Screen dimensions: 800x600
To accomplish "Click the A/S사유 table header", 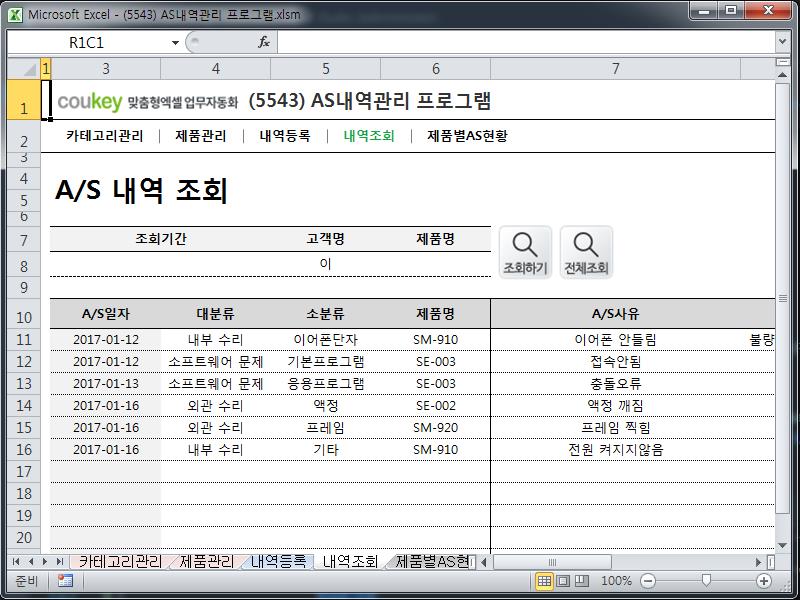I will (x=615, y=314).
